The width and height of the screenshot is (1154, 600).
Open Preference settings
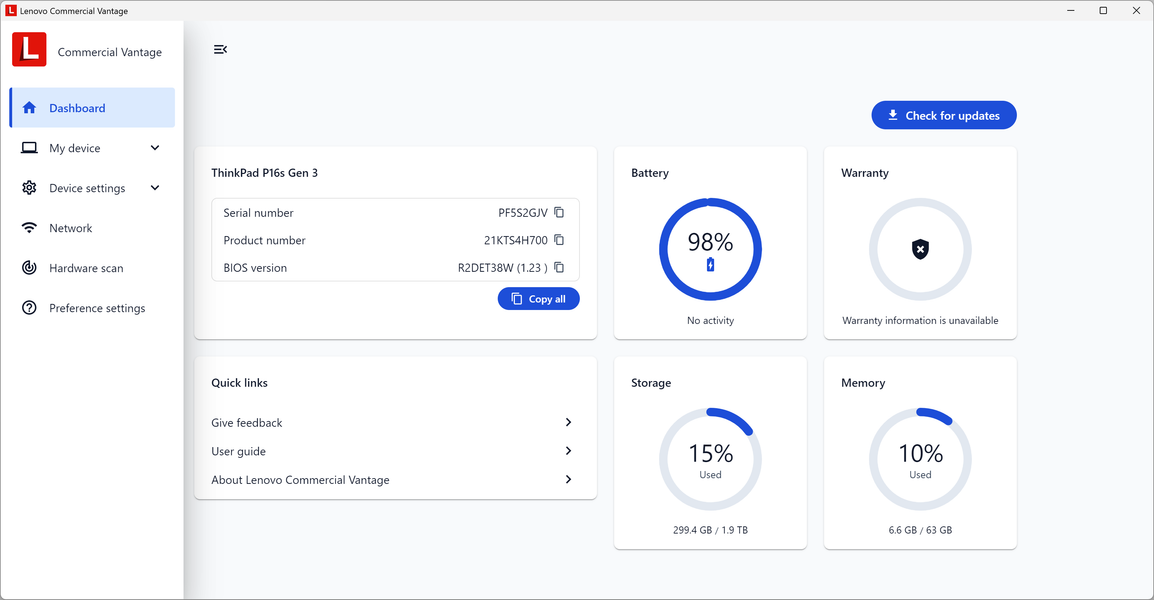tap(93, 308)
